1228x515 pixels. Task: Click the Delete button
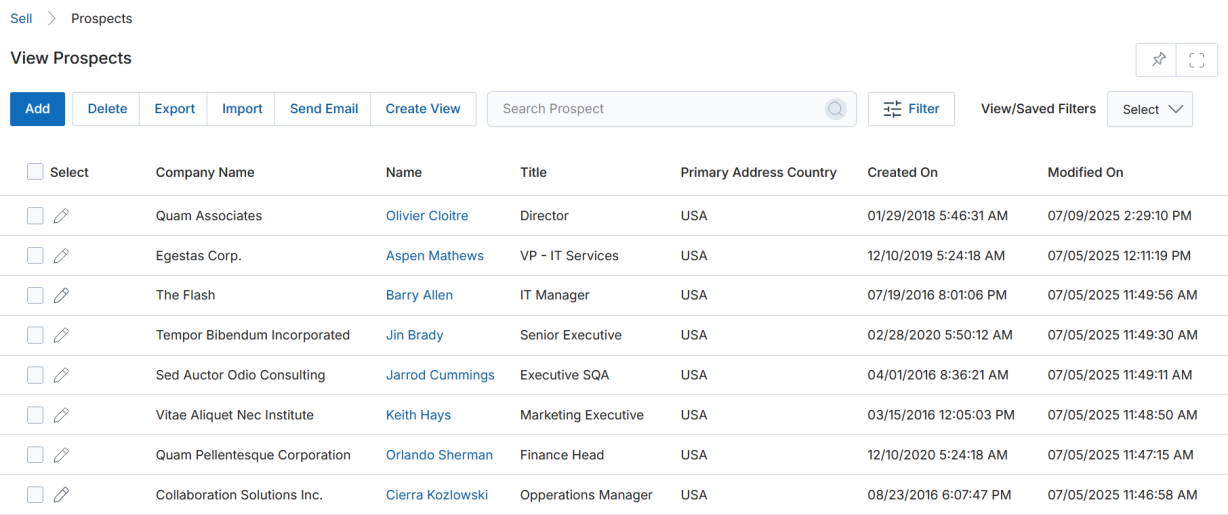pos(107,109)
